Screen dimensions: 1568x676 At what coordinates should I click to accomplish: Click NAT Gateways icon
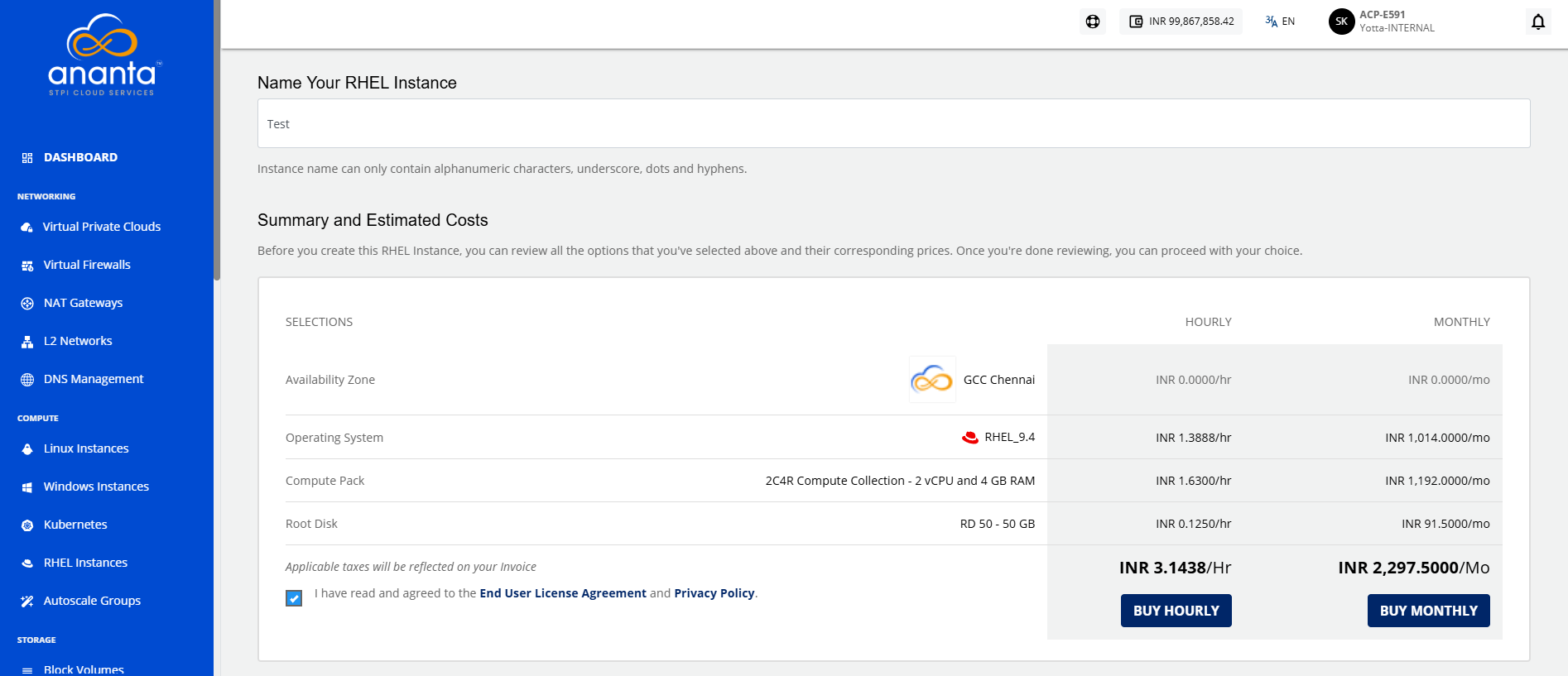(27, 303)
